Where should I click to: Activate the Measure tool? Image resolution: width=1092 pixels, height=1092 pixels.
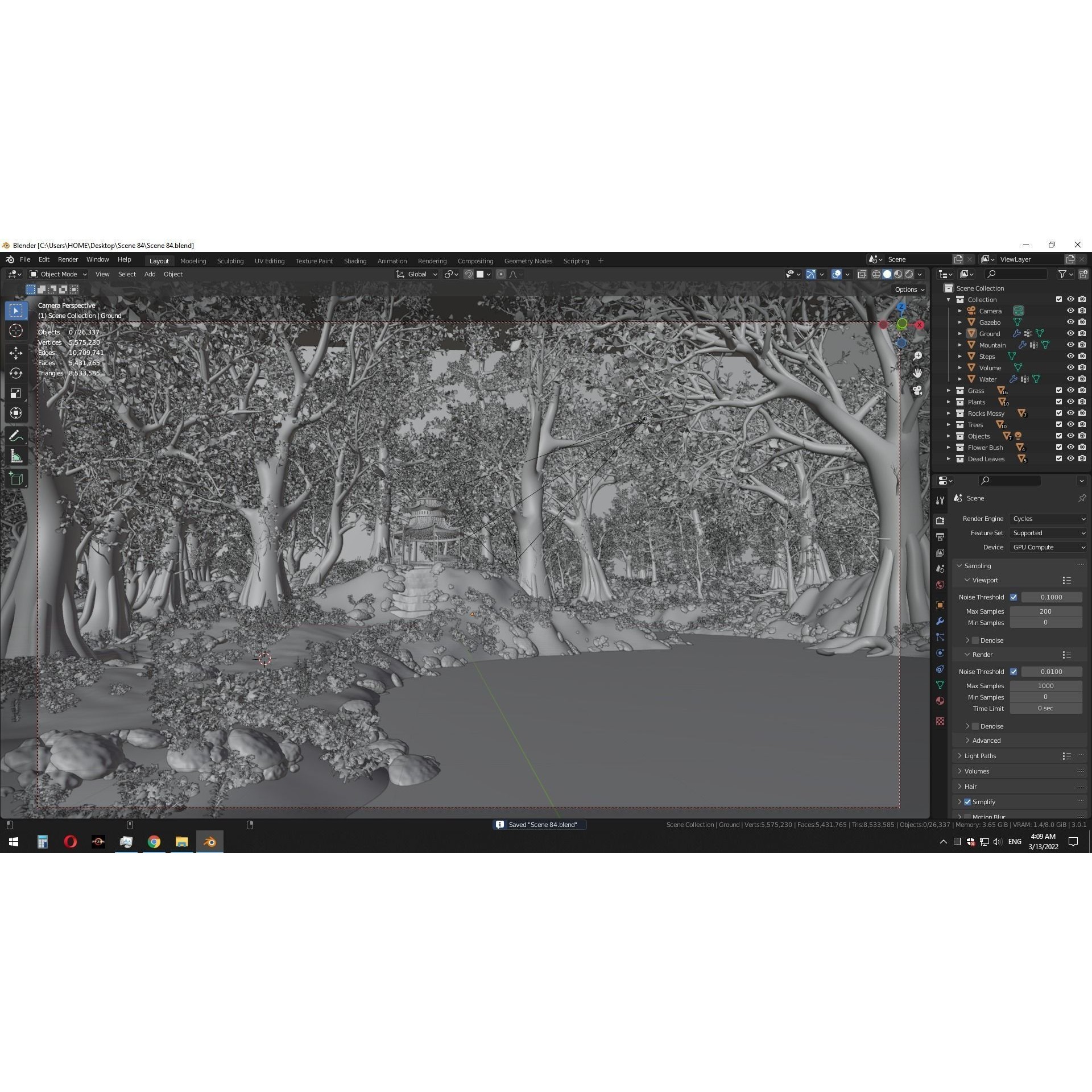pyautogui.click(x=16, y=456)
